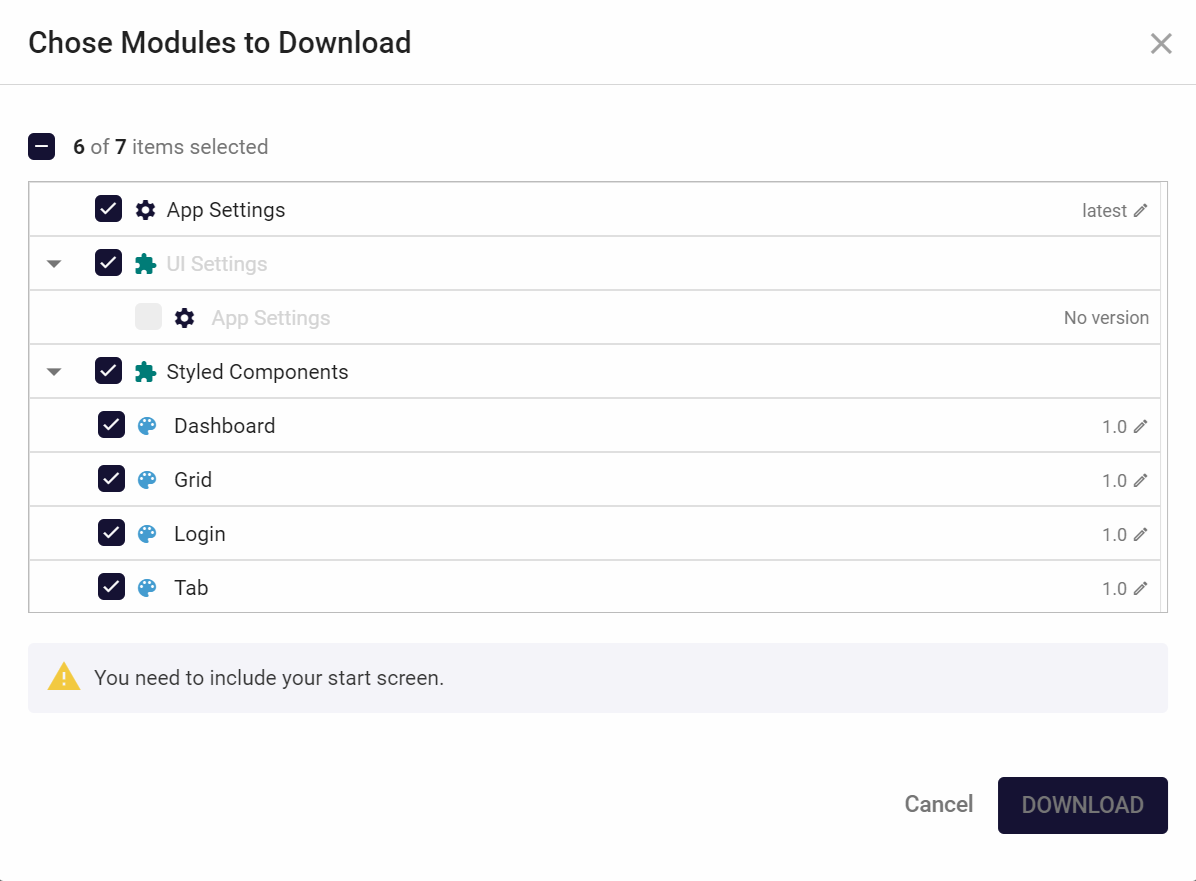The width and height of the screenshot is (1196, 881).
Task: Click the pencil icon for Dashboard version
Action: pyautogui.click(x=1140, y=427)
